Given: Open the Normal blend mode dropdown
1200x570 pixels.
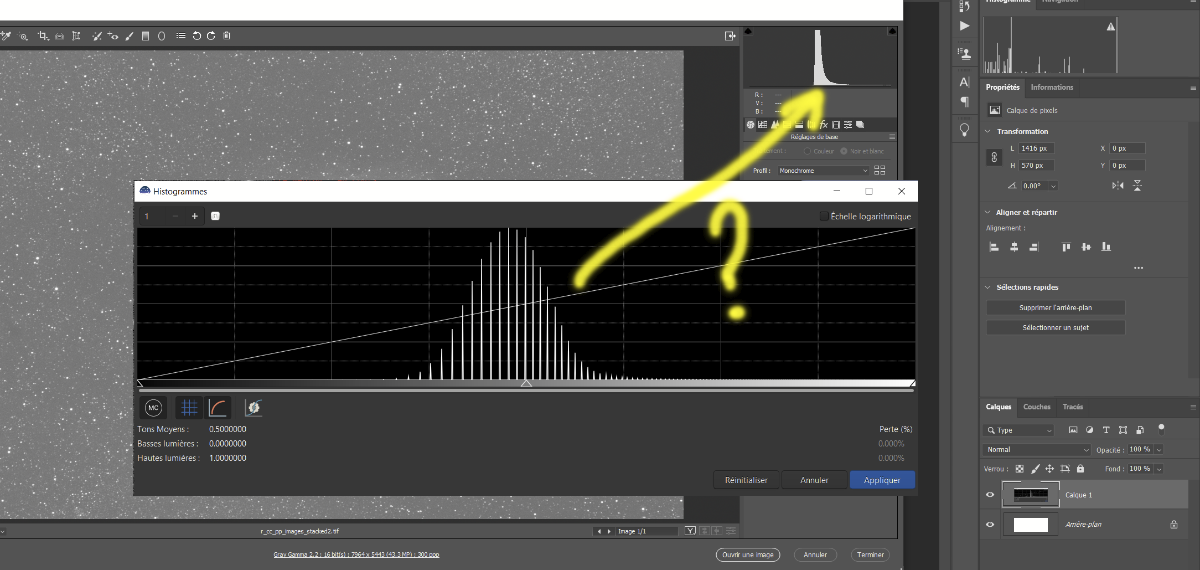Looking at the screenshot, I should [x=1037, y=450].
